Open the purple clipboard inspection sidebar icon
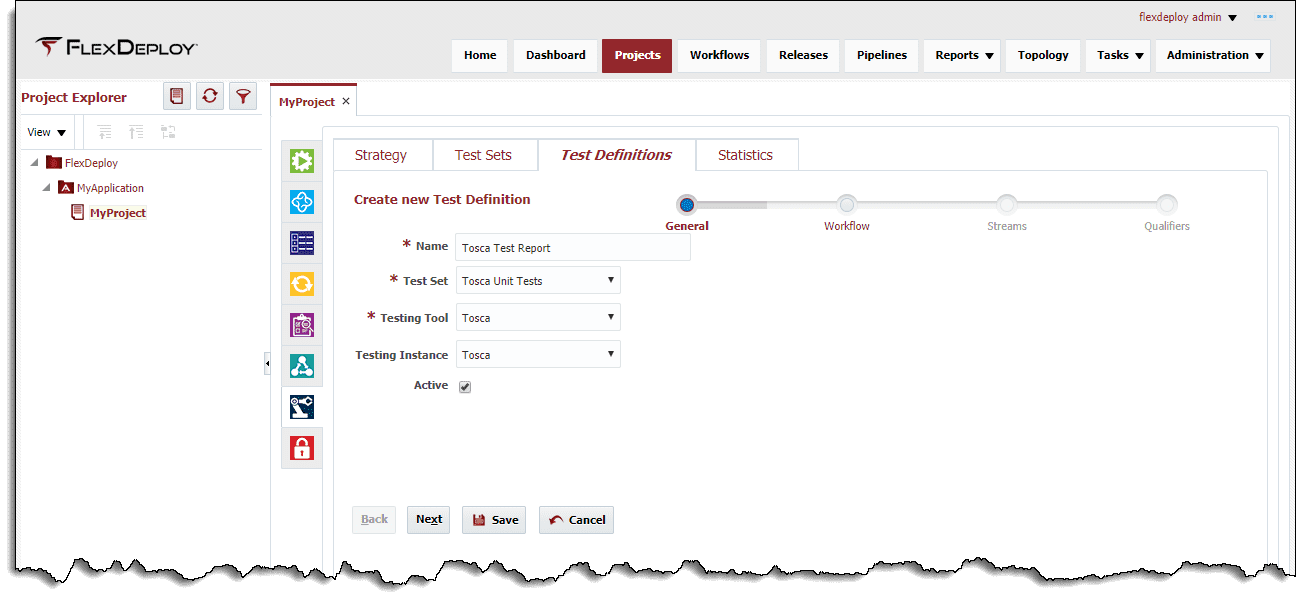1296x603 pixels. click(x=302, y=325)
